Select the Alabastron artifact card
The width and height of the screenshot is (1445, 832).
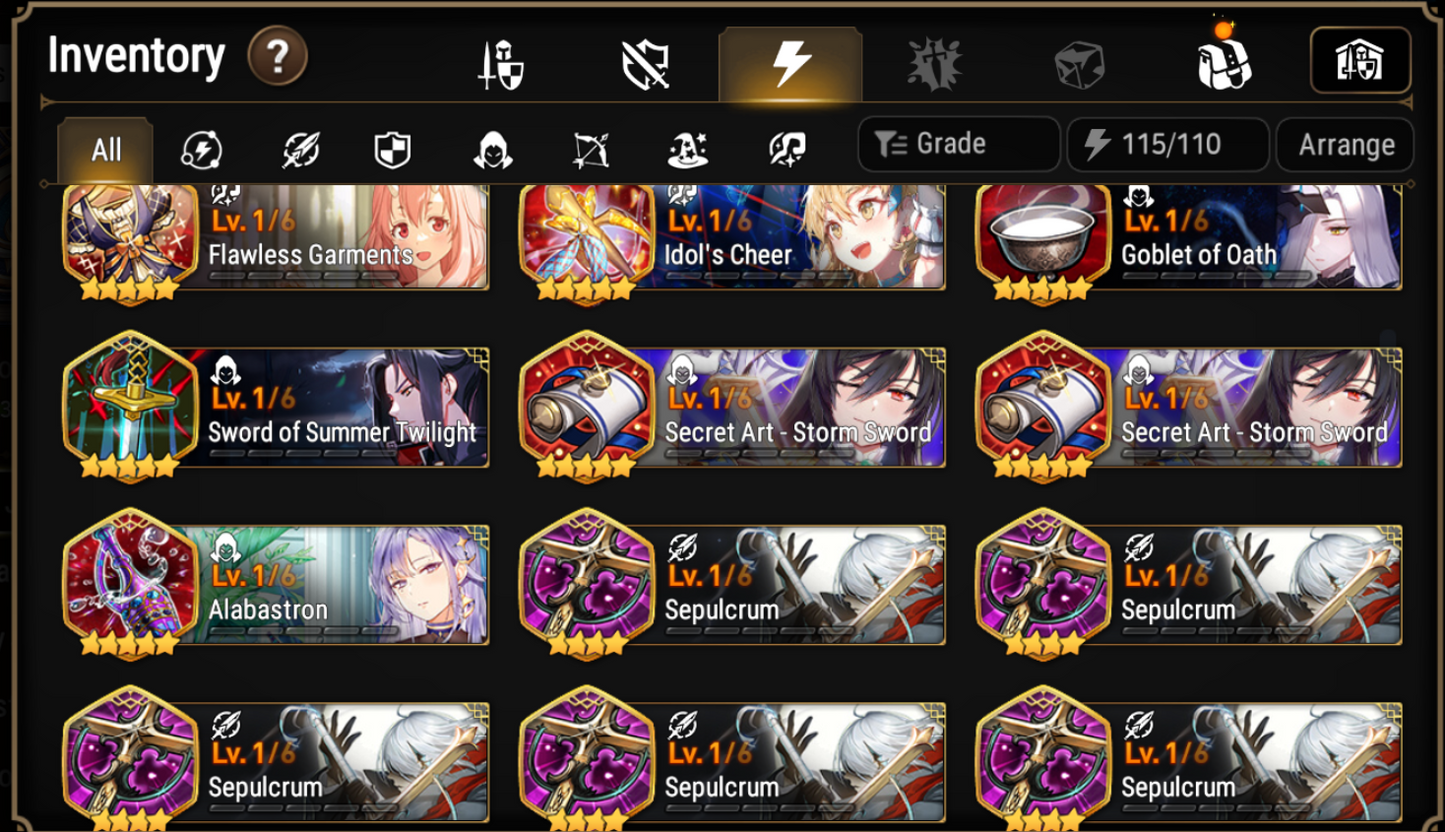(276, 584)
